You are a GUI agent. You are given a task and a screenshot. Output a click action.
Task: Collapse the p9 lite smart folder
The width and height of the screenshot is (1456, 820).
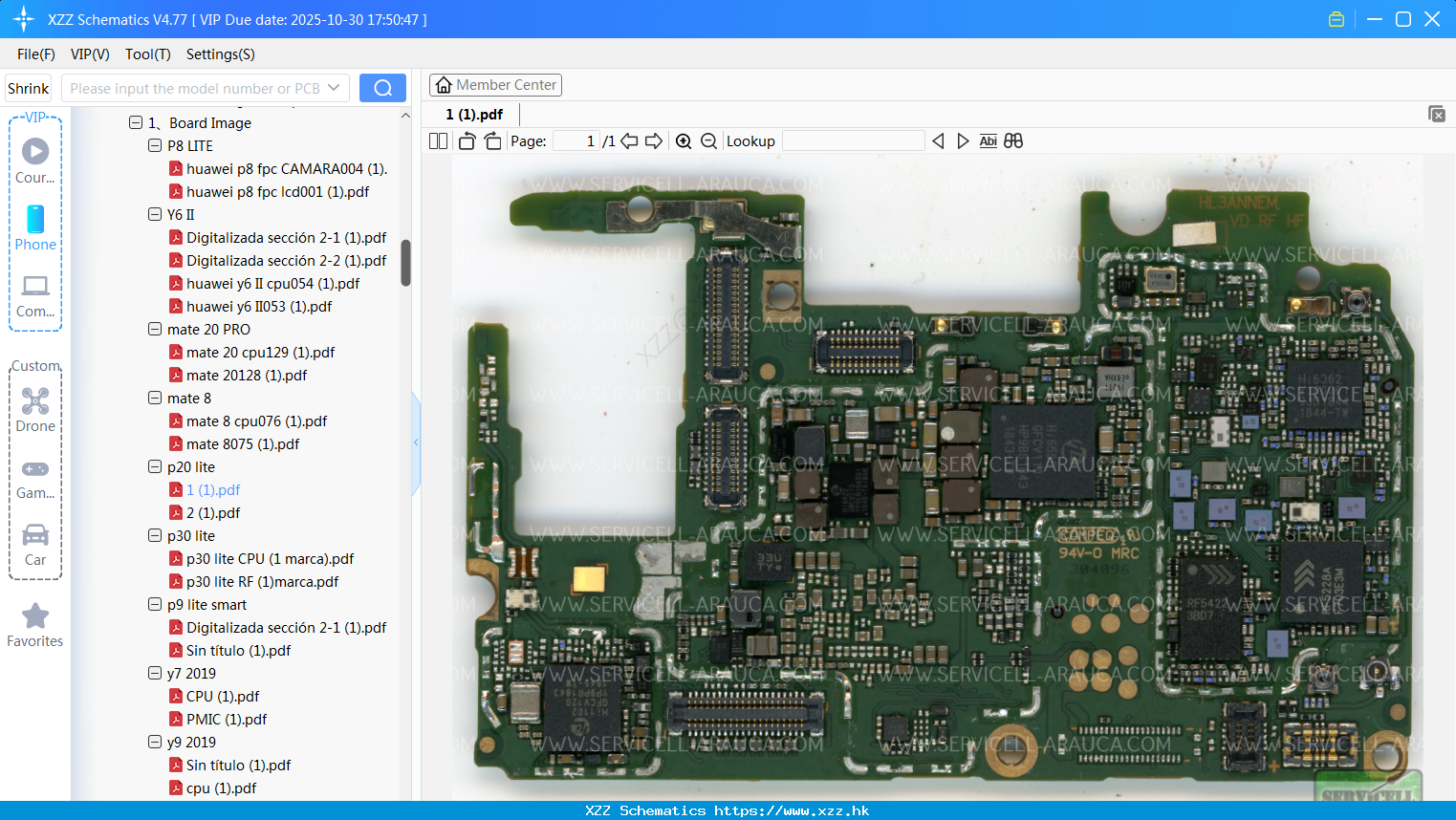click(155, 604)
